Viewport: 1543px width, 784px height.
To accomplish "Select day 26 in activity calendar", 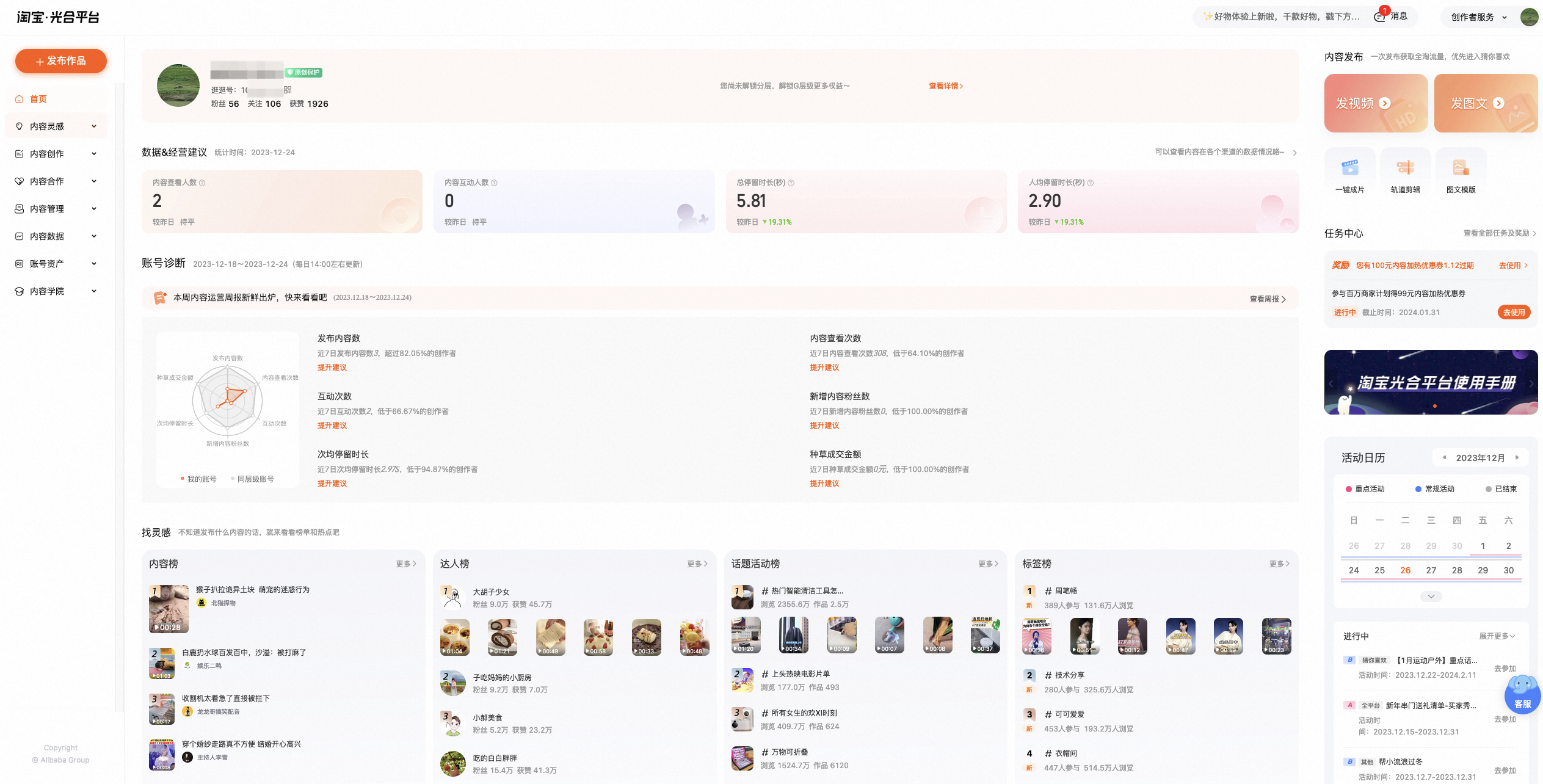I will pyautogui.click(x=1406, y=570).
